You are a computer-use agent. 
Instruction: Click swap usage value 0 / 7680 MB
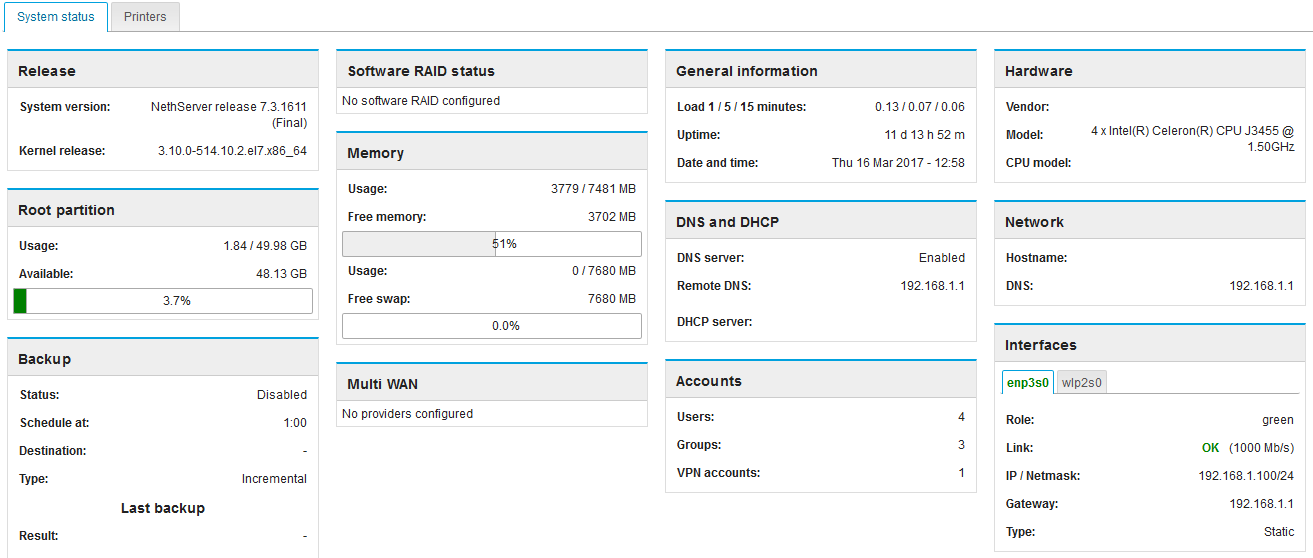(x=604, y=271)
